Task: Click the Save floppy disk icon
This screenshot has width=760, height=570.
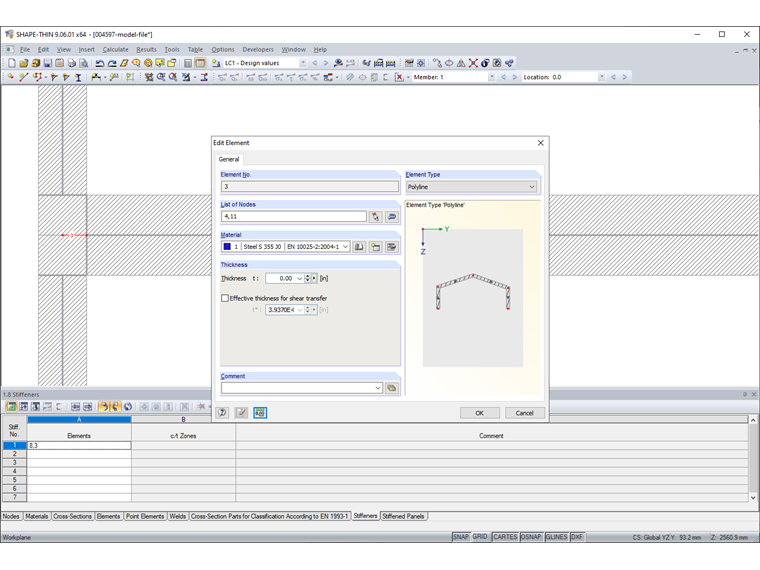Action: point(48,63)
